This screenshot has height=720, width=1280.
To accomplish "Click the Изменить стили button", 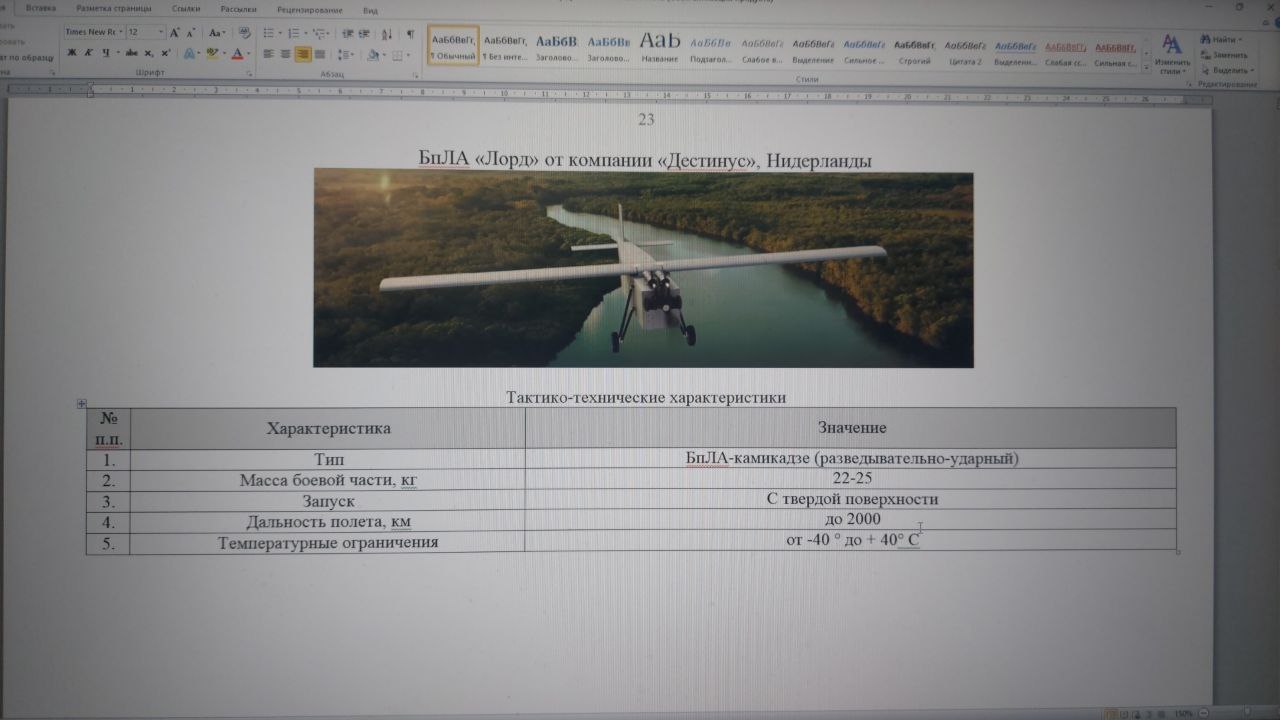I will (x=1172, y=54).
